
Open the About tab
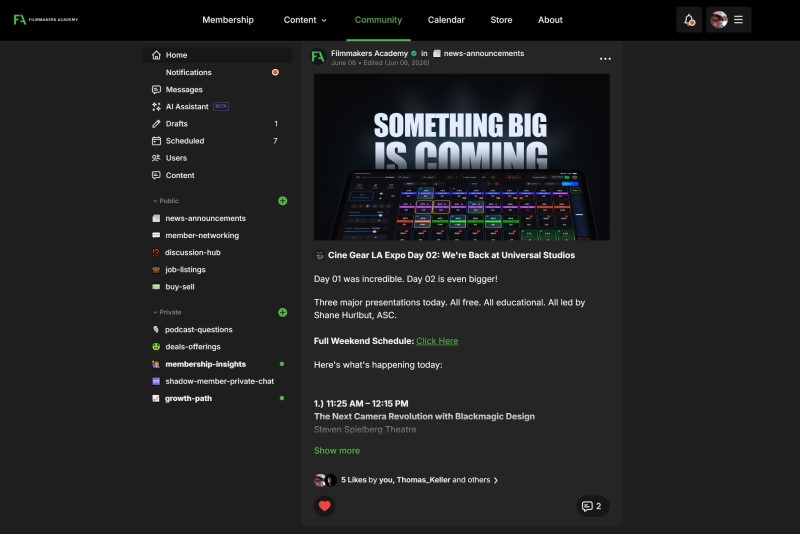(x=550, y=20)
